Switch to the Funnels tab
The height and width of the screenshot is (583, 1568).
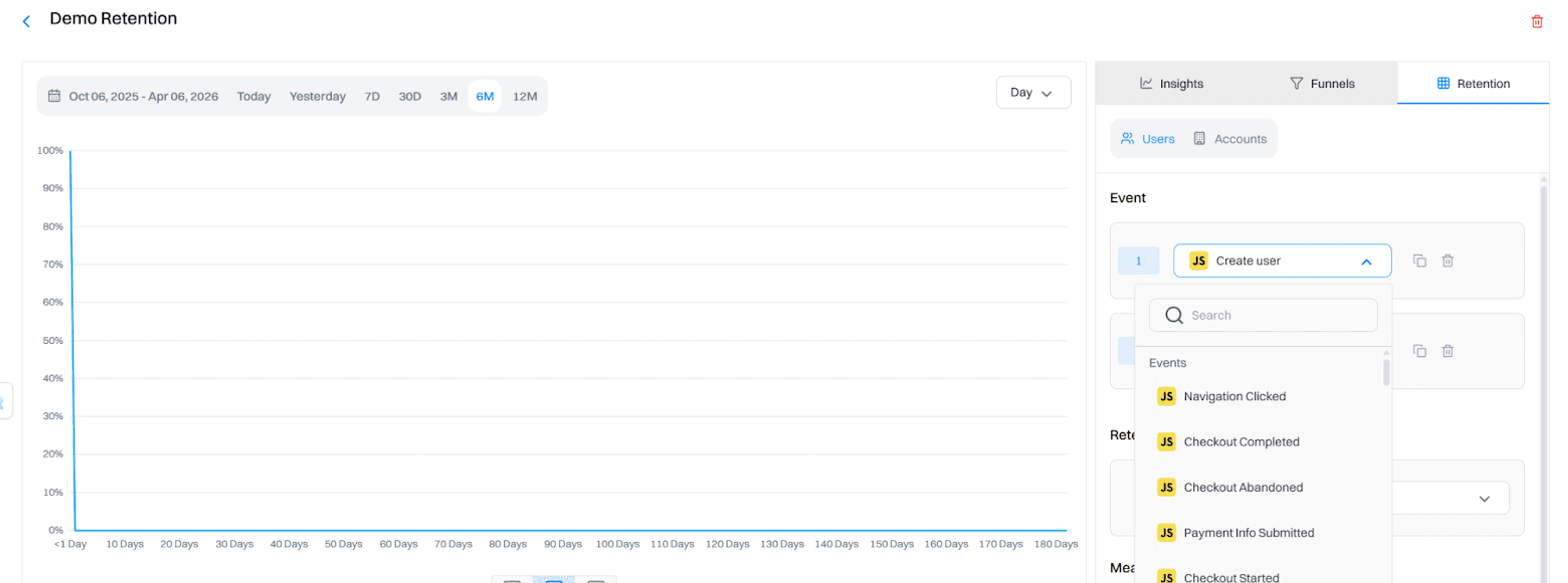coord(1322,83)
